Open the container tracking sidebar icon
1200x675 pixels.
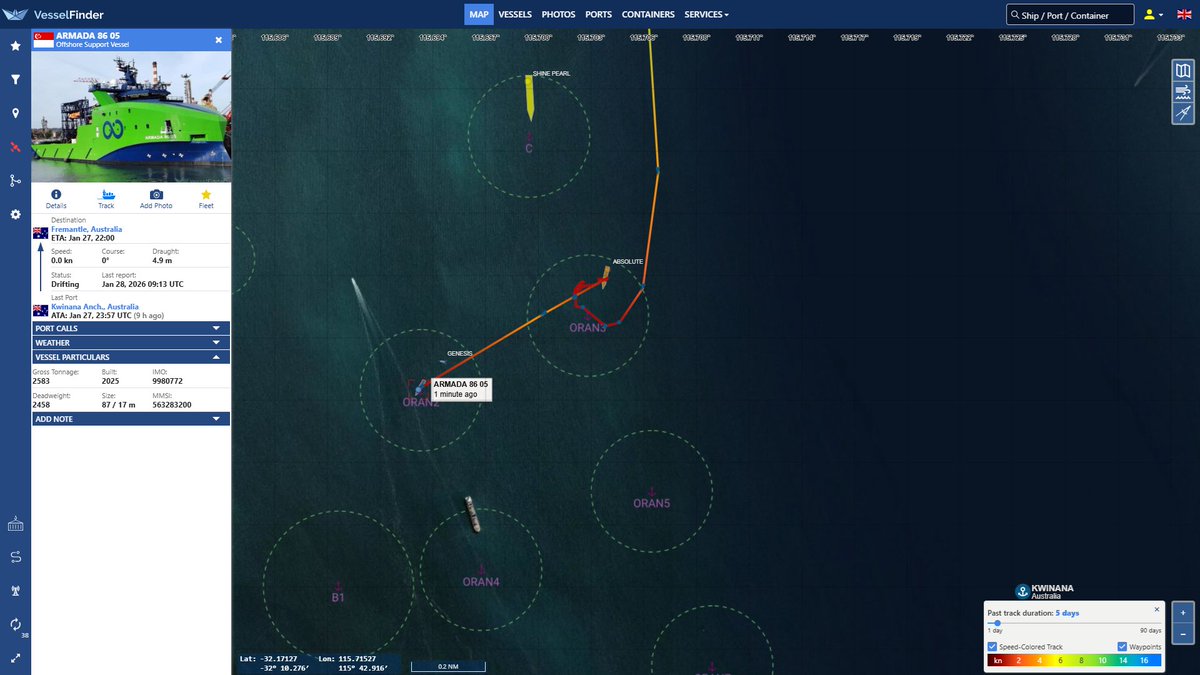[15, 525]
